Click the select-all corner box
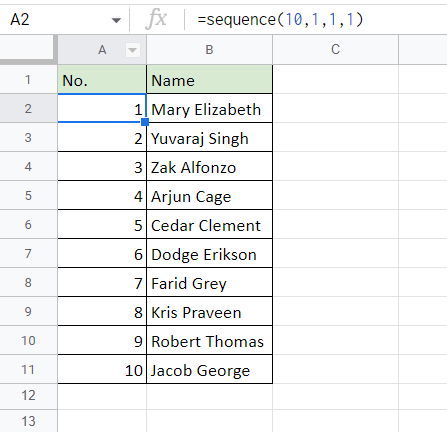 click(28, 49)
